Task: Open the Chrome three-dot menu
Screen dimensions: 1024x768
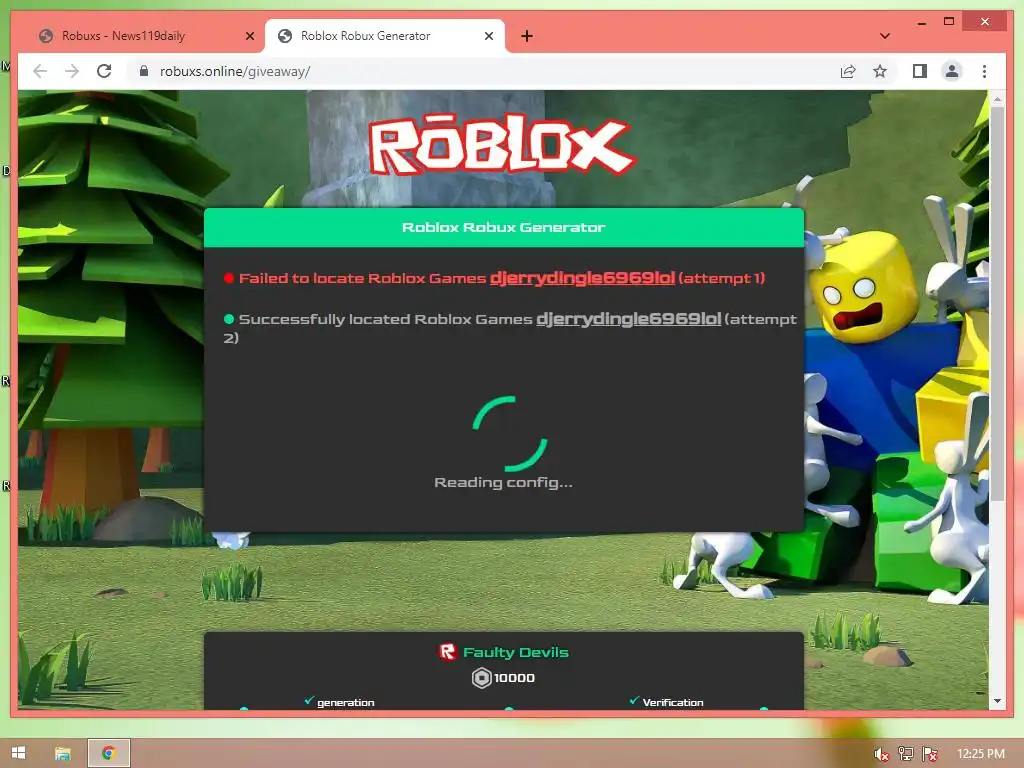Action: (984, 71)
